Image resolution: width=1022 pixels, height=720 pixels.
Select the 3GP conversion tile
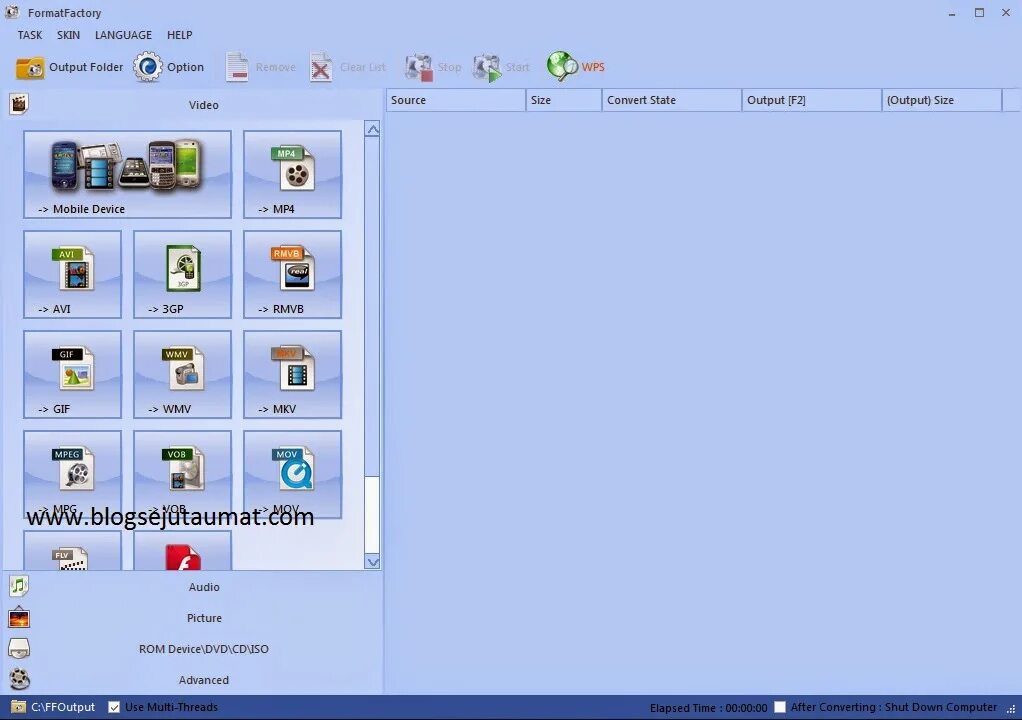182,274
